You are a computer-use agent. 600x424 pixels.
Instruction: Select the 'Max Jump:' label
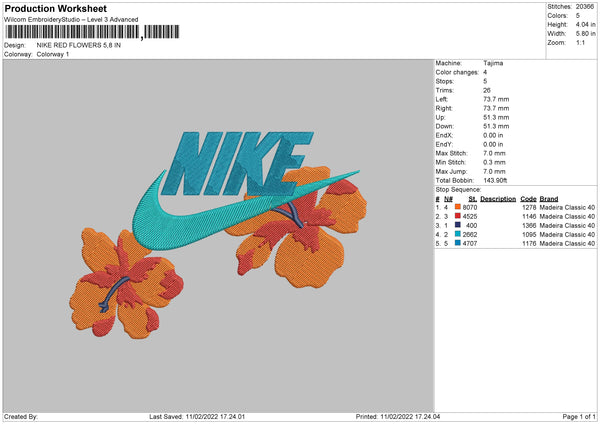451,171
